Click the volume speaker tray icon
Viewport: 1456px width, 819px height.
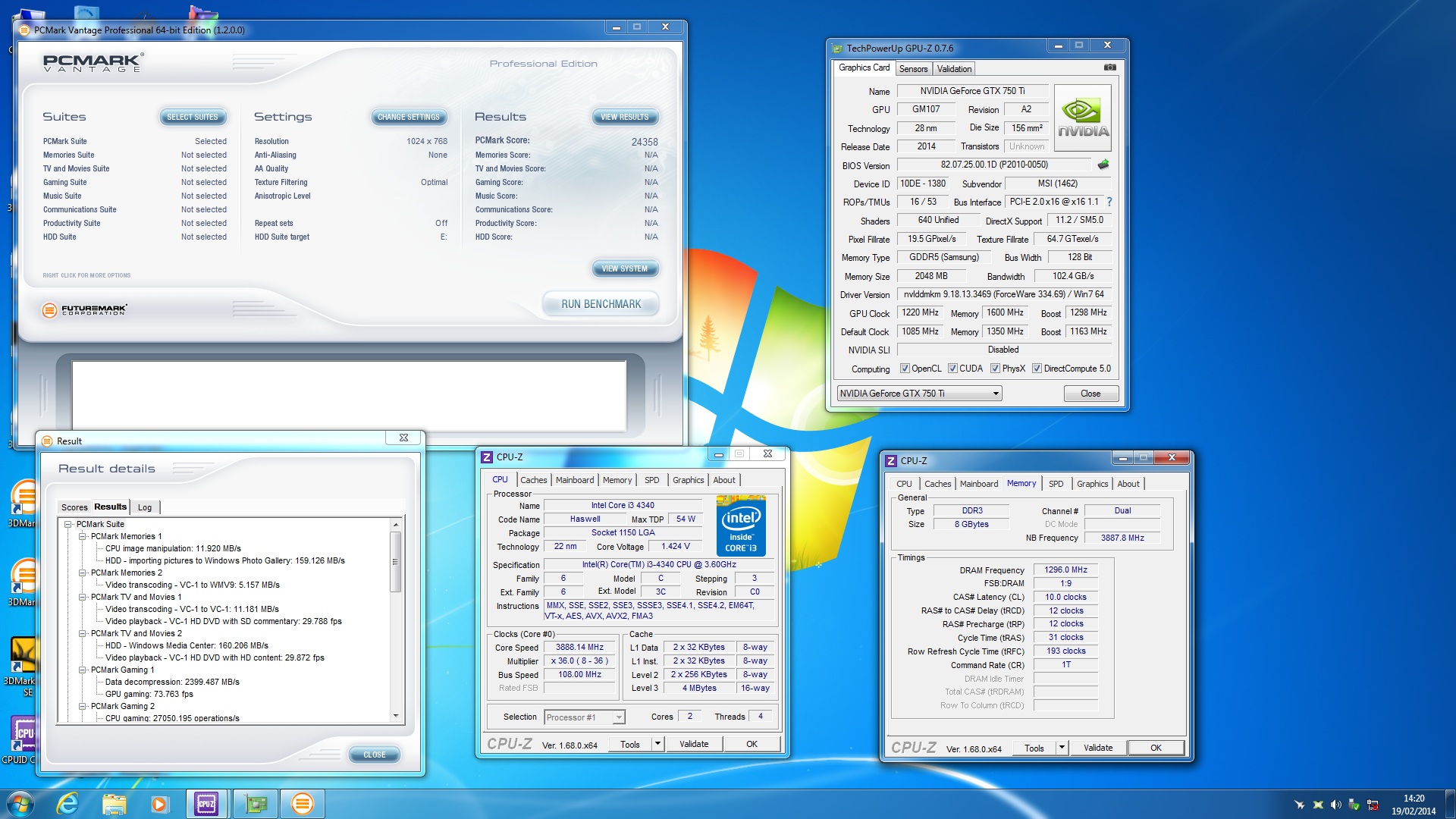pos(1335,805)
